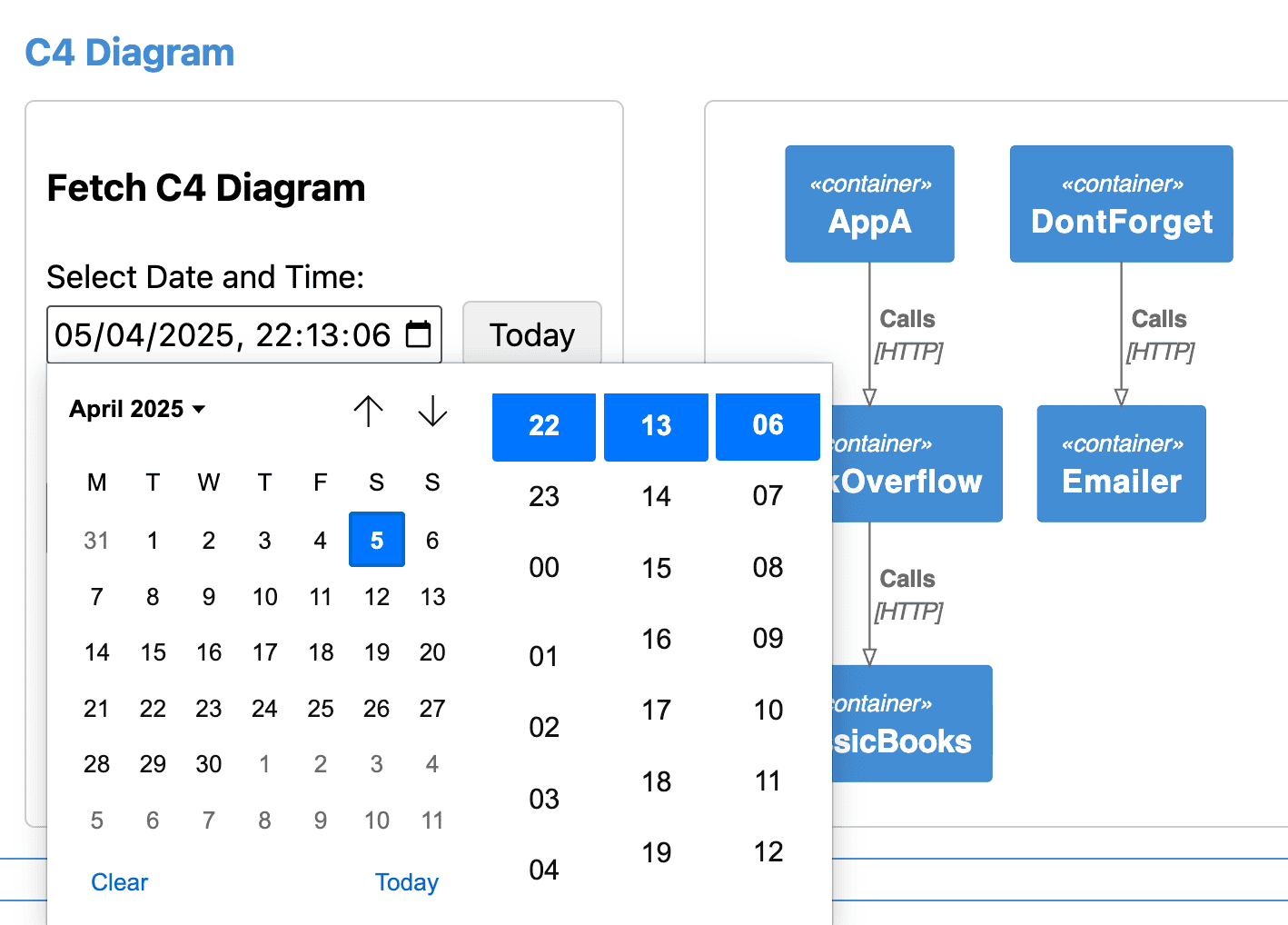
Task: Select the Emailer container box
Action: [1120, 463]
